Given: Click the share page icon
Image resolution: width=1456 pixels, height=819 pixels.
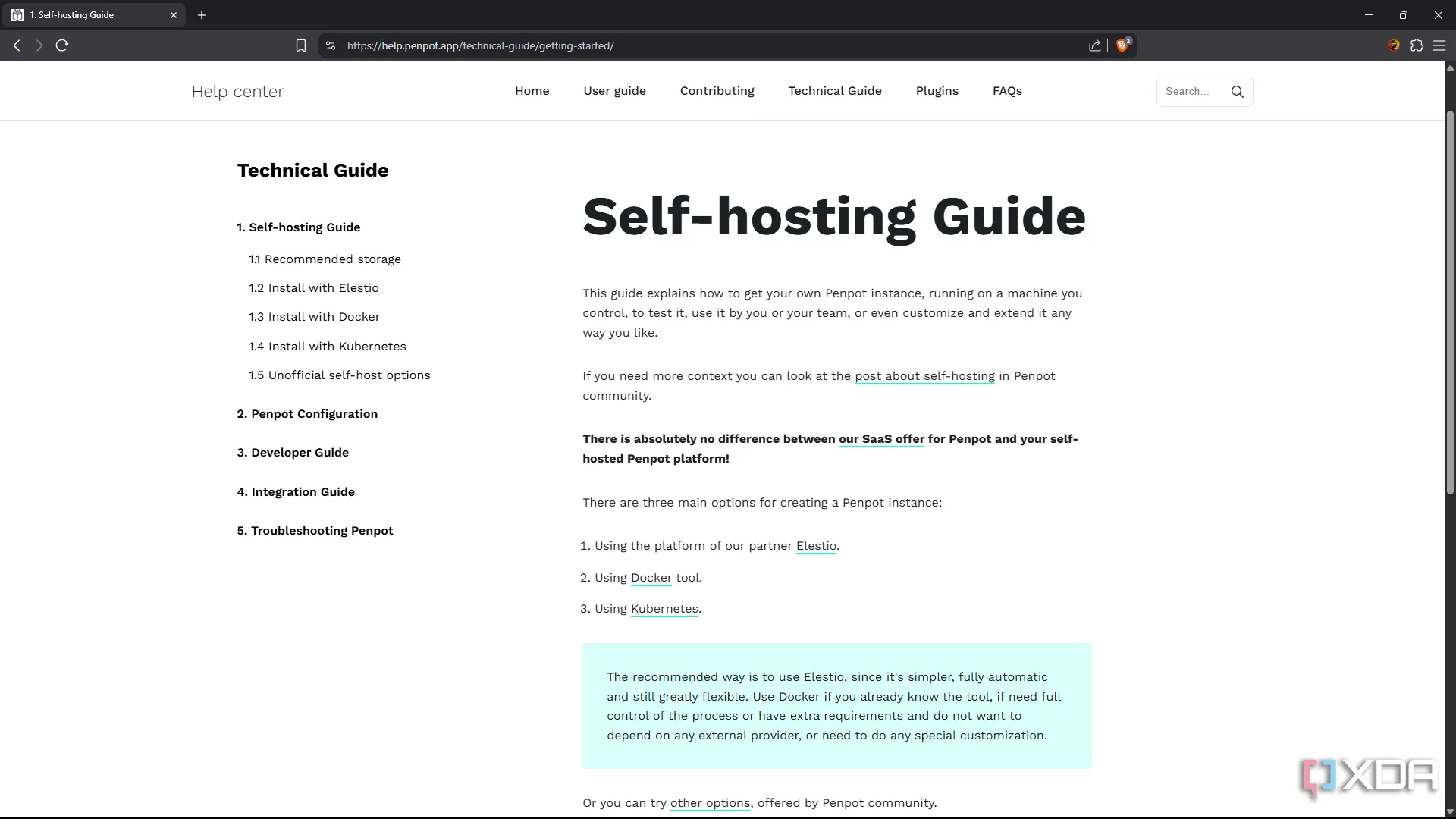Looking at the screenshot, I should [x=1095, y=45].
